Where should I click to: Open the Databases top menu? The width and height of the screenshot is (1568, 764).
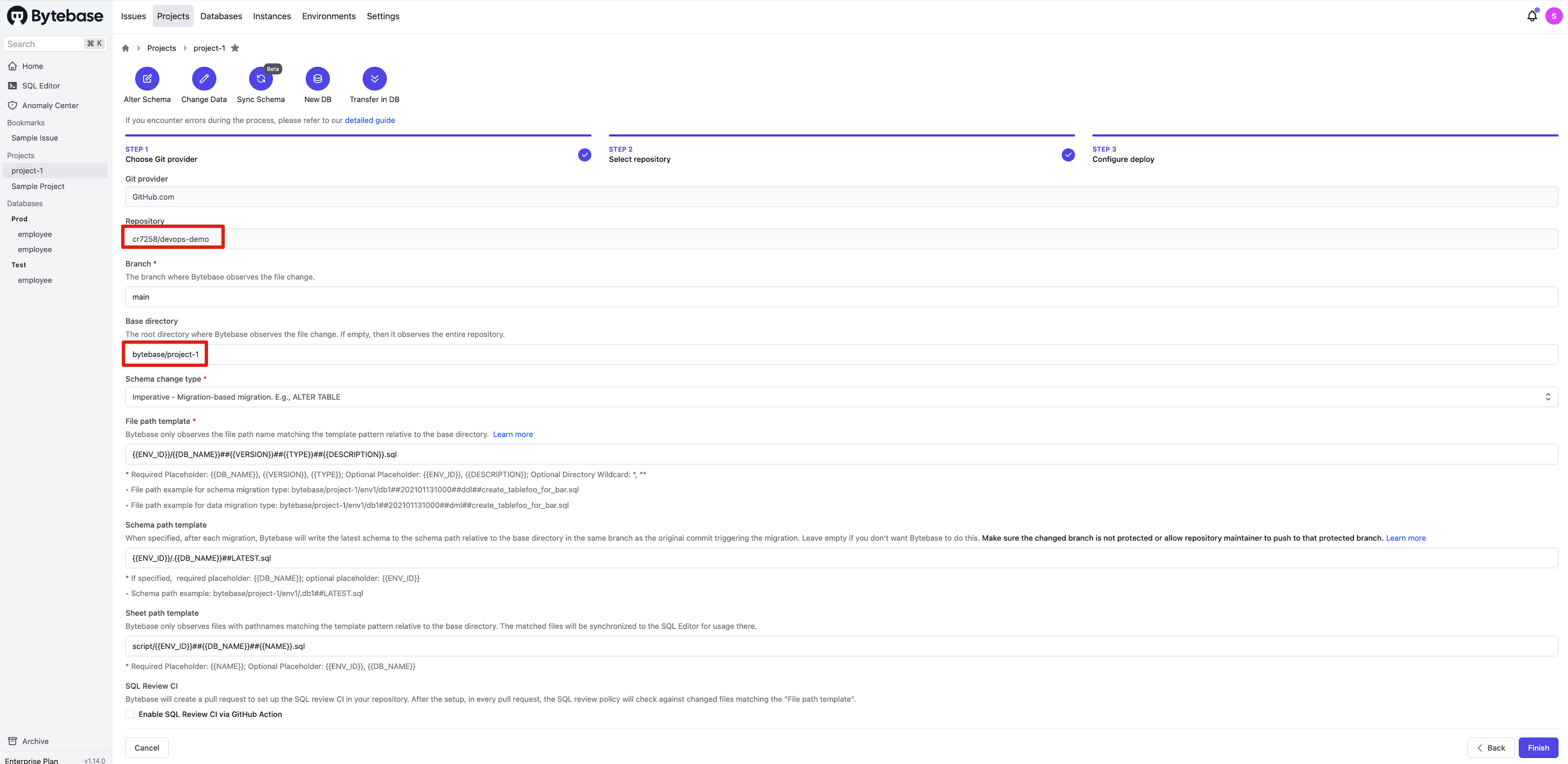point(221,16)
